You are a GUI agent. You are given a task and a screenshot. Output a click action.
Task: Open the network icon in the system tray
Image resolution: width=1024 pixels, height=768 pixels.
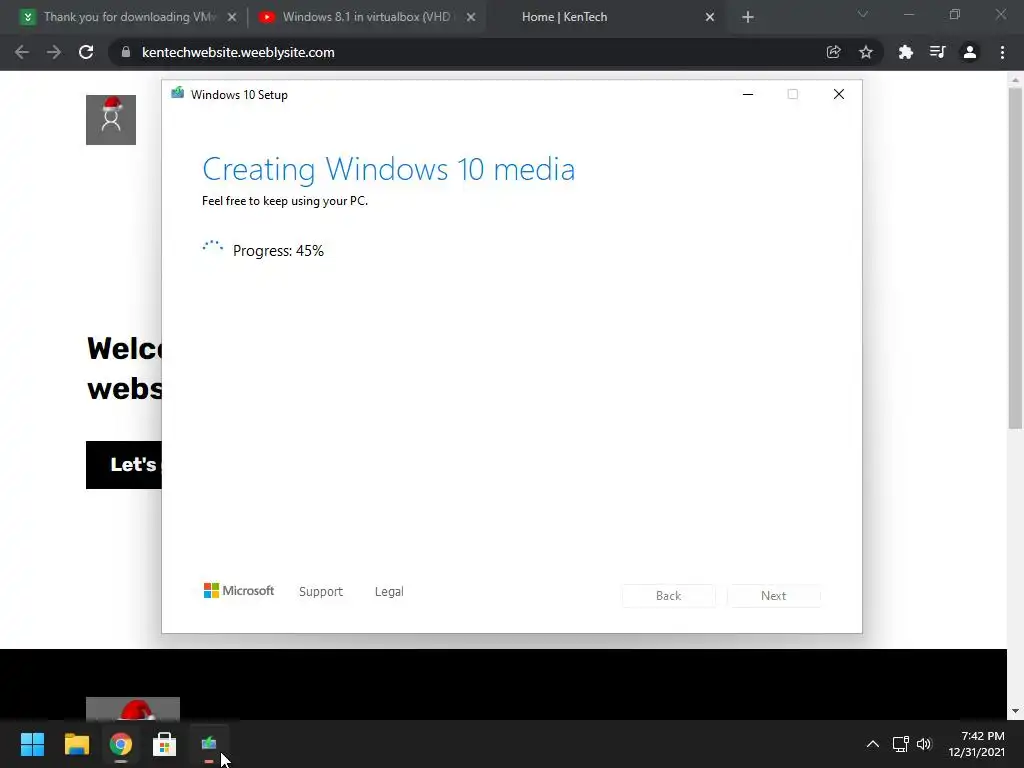tap(901, 744)
